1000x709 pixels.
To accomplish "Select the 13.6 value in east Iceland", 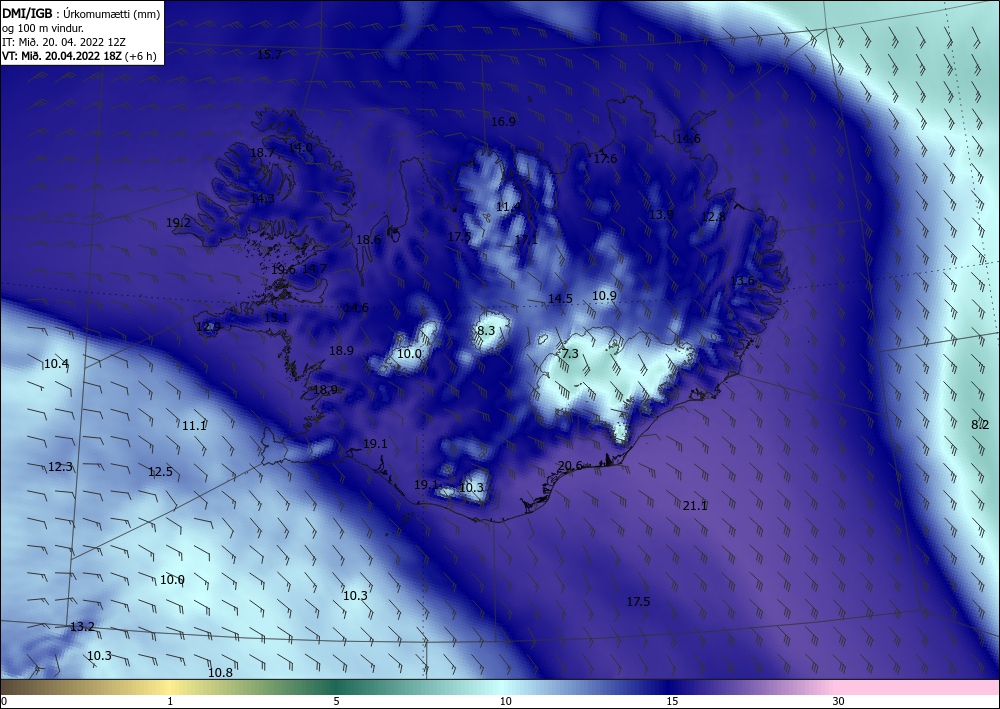I will [742, 281].
